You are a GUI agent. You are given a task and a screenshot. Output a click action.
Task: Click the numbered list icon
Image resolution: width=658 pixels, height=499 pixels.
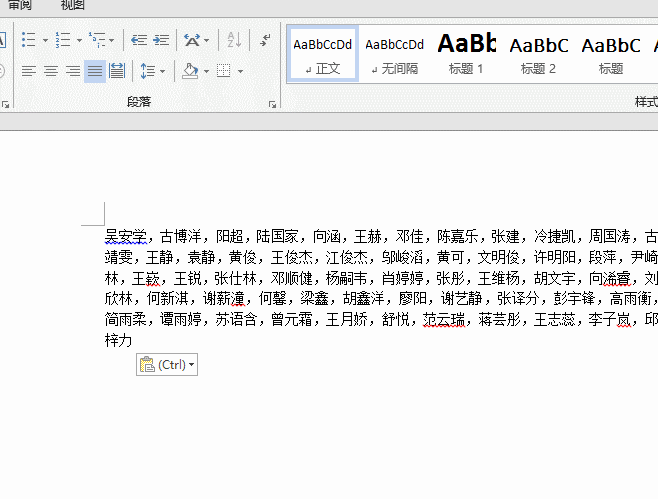[x=63, y=40]
